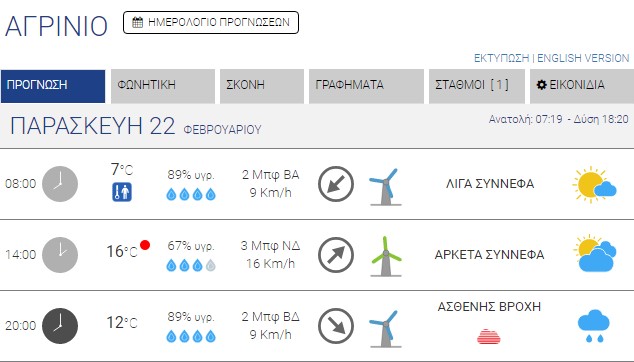Click the red dot beside 16°C
The image size is (634, 362).
pyautogui.click(x=145, y=245)
